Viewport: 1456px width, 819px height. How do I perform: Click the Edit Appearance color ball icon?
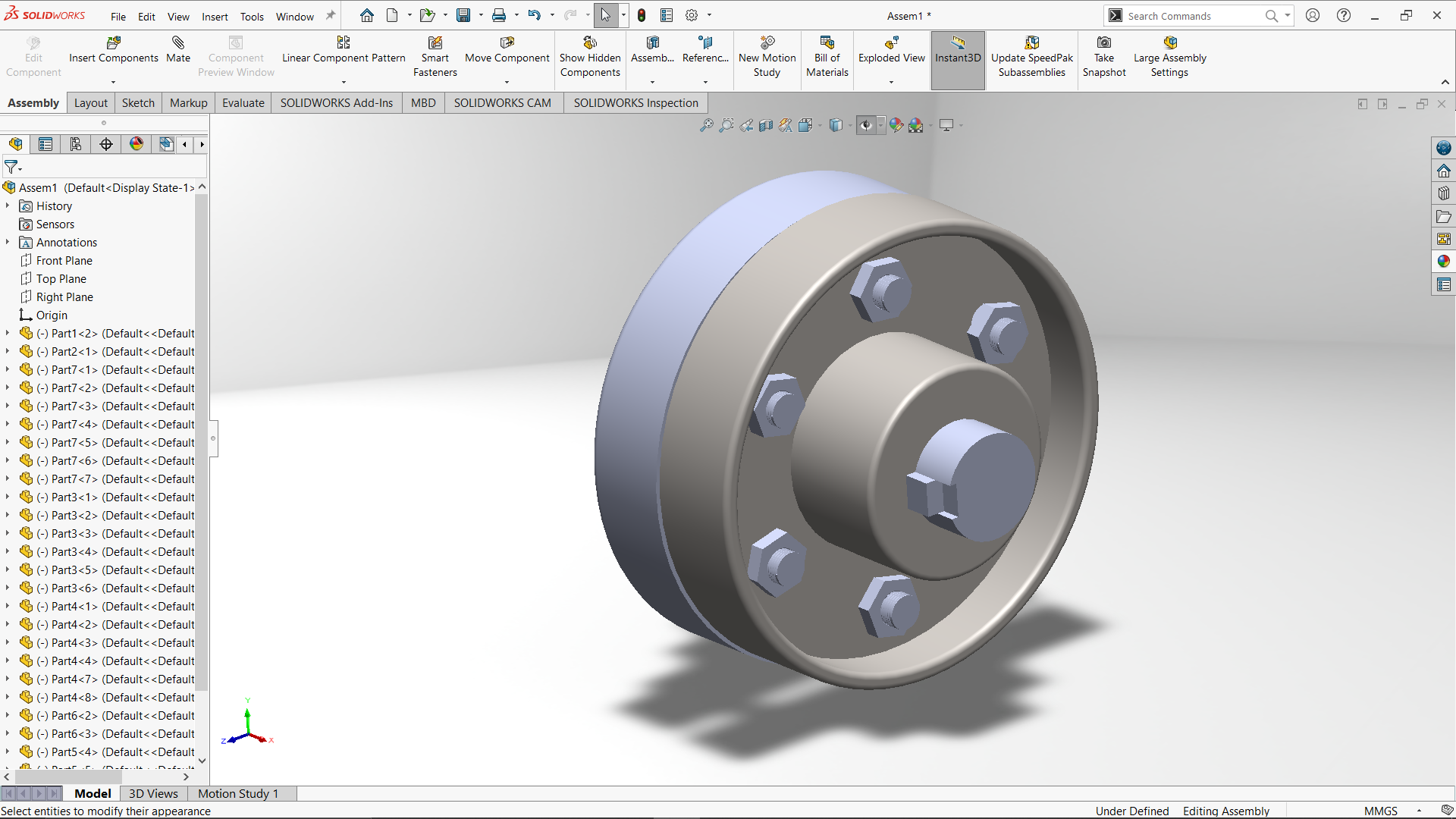[x=896, y=125]
